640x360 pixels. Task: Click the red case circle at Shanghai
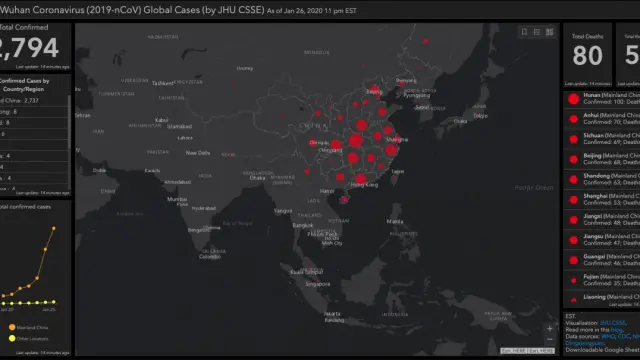pos(398,139)
